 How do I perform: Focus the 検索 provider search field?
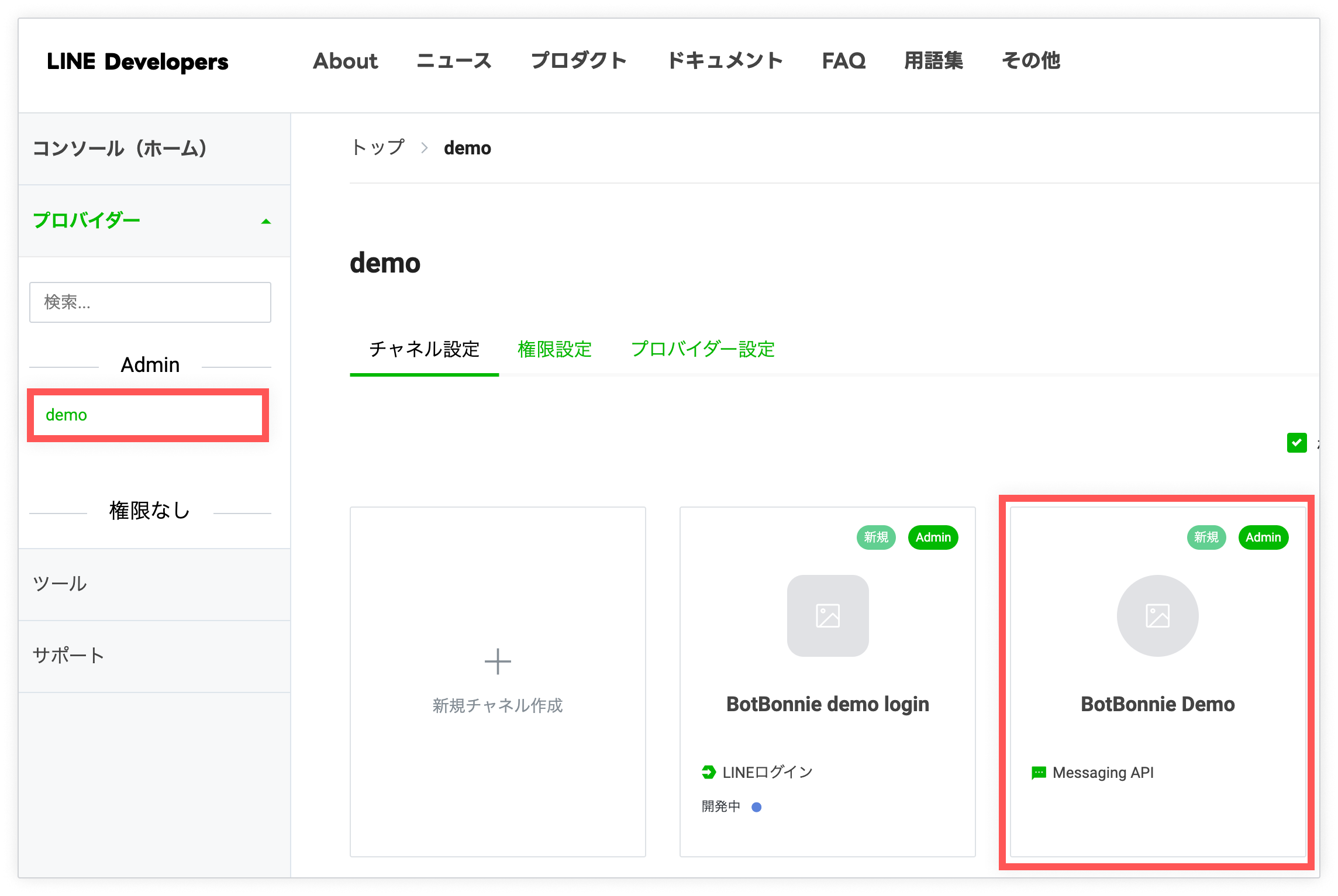[x=150, y=302]
